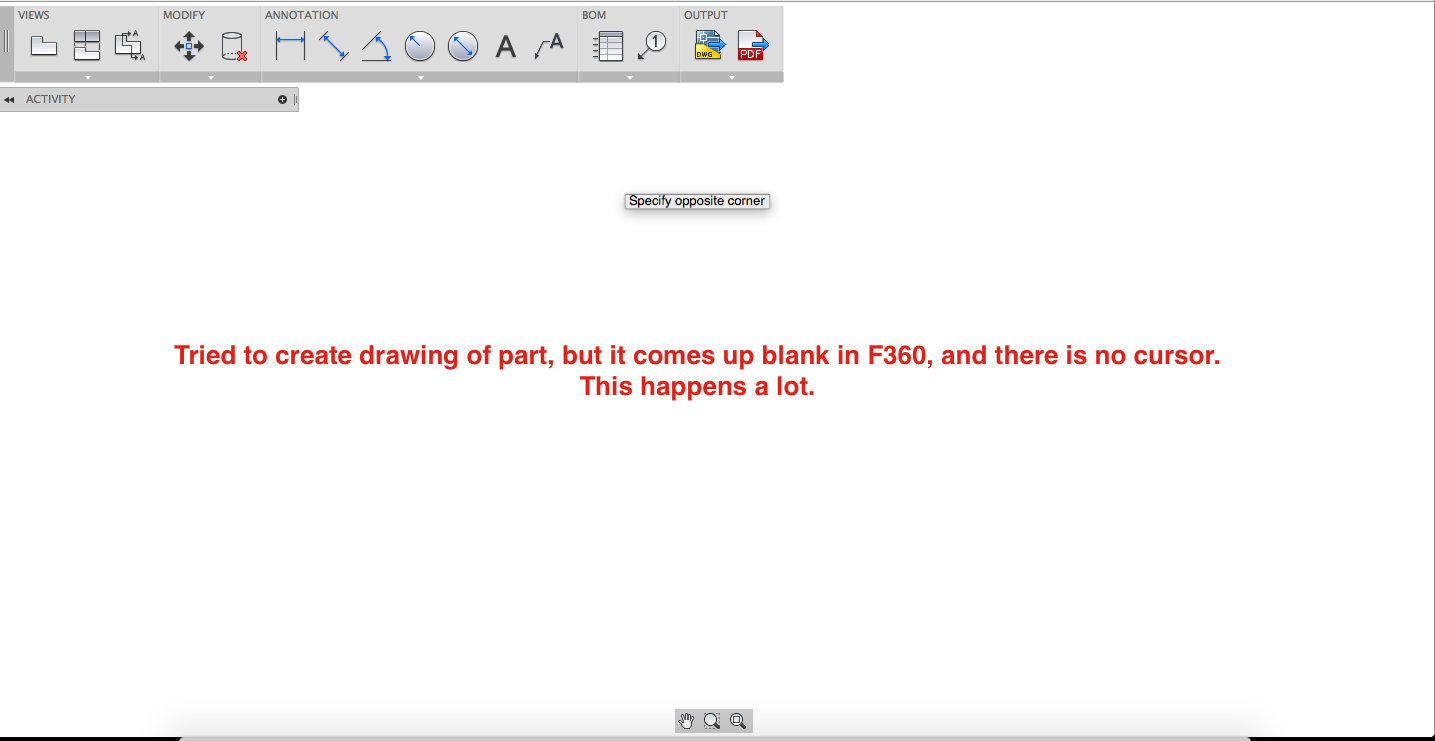This screenshot has width=1435, height=741.
Task: Select the Linear Dimension tool
Action: coord(290,46)
